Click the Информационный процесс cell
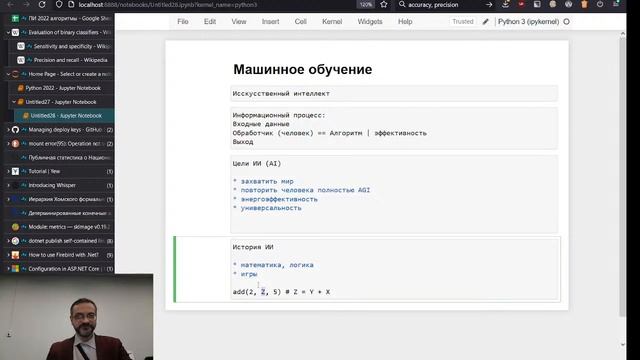 tap(394, 128)
